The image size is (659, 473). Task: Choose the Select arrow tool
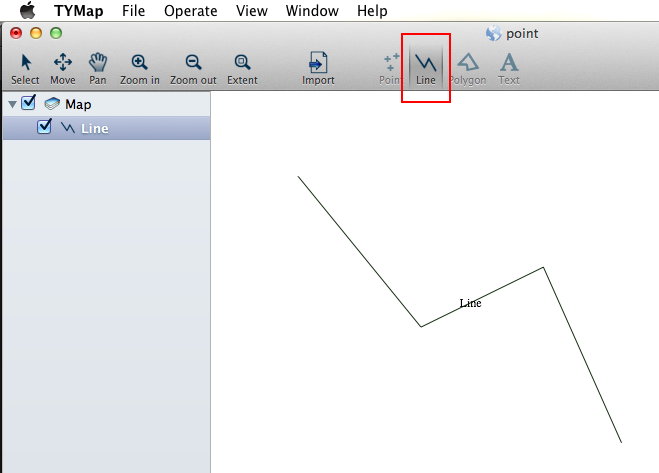pyautogui.click(x=25, y=69)
